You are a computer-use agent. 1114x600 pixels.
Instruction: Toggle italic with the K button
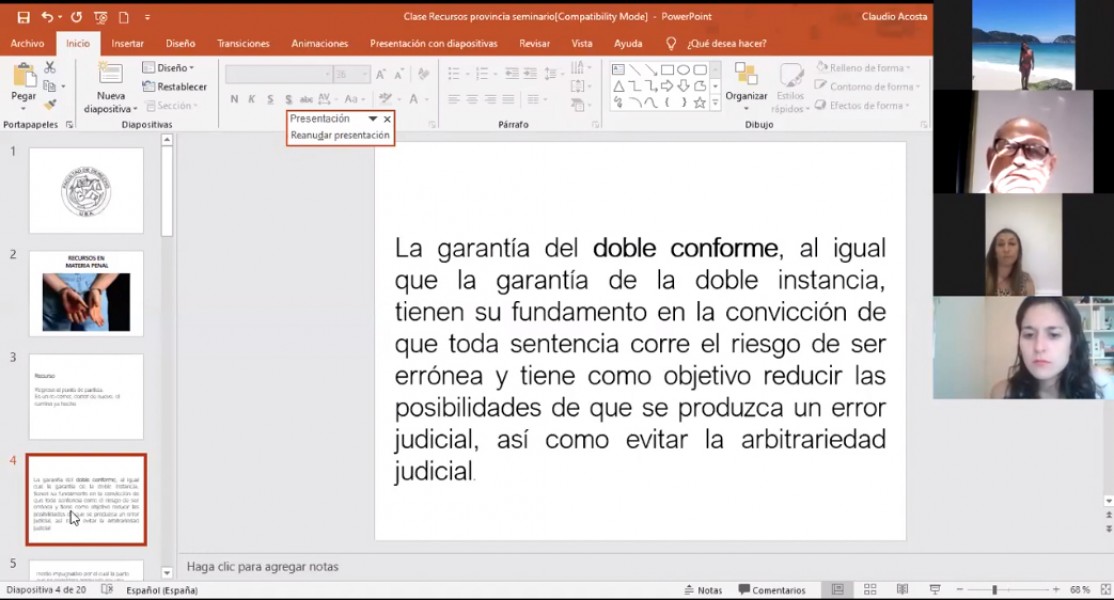(x=252, y=99)
